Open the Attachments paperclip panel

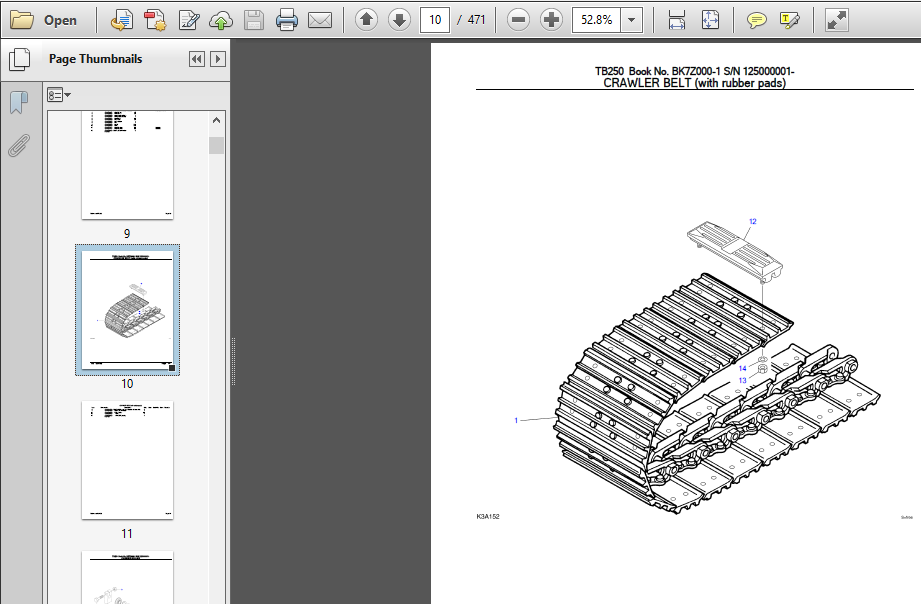19,145
